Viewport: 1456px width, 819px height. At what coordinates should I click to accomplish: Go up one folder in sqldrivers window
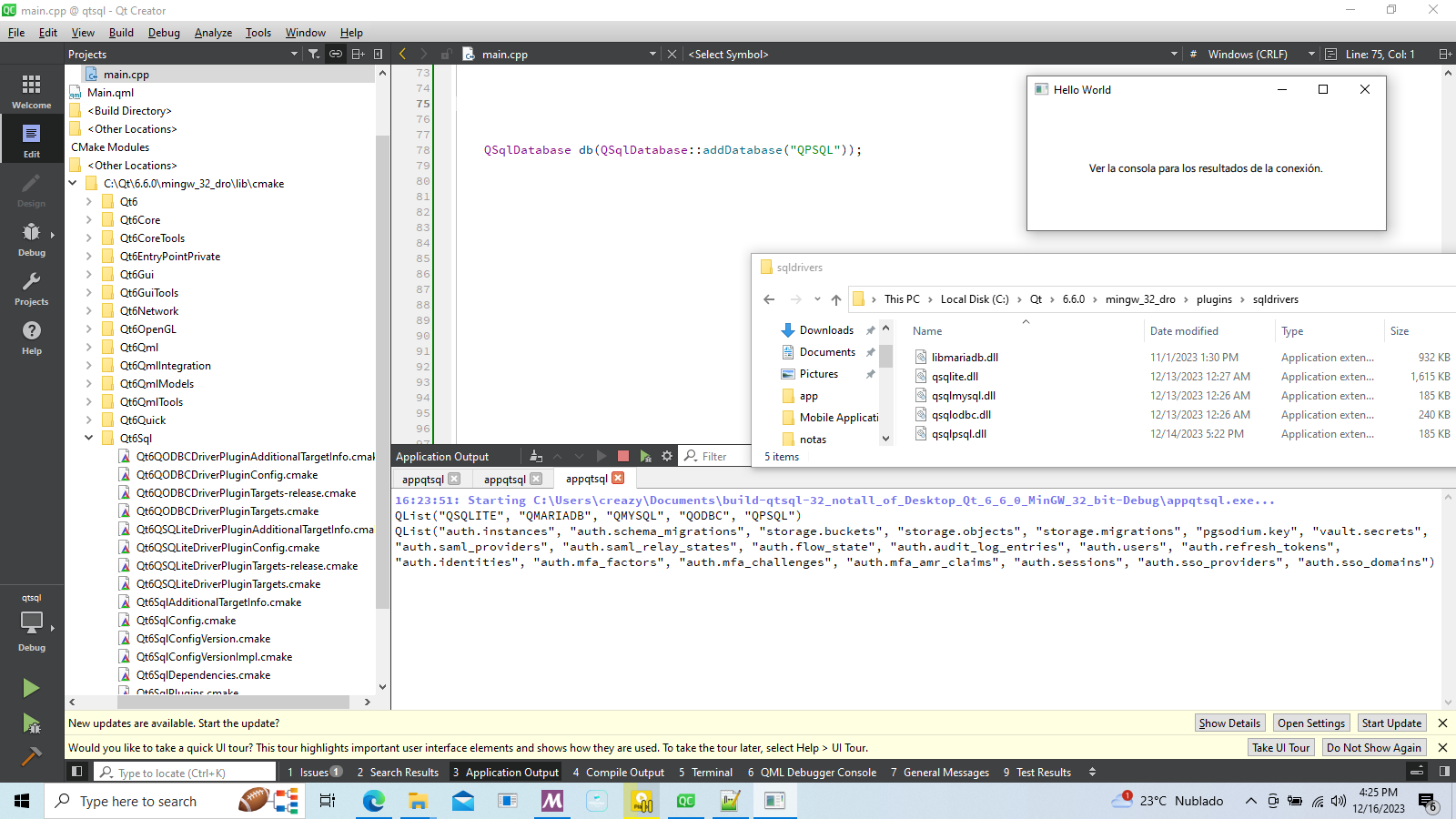click(x=836, y=298)
